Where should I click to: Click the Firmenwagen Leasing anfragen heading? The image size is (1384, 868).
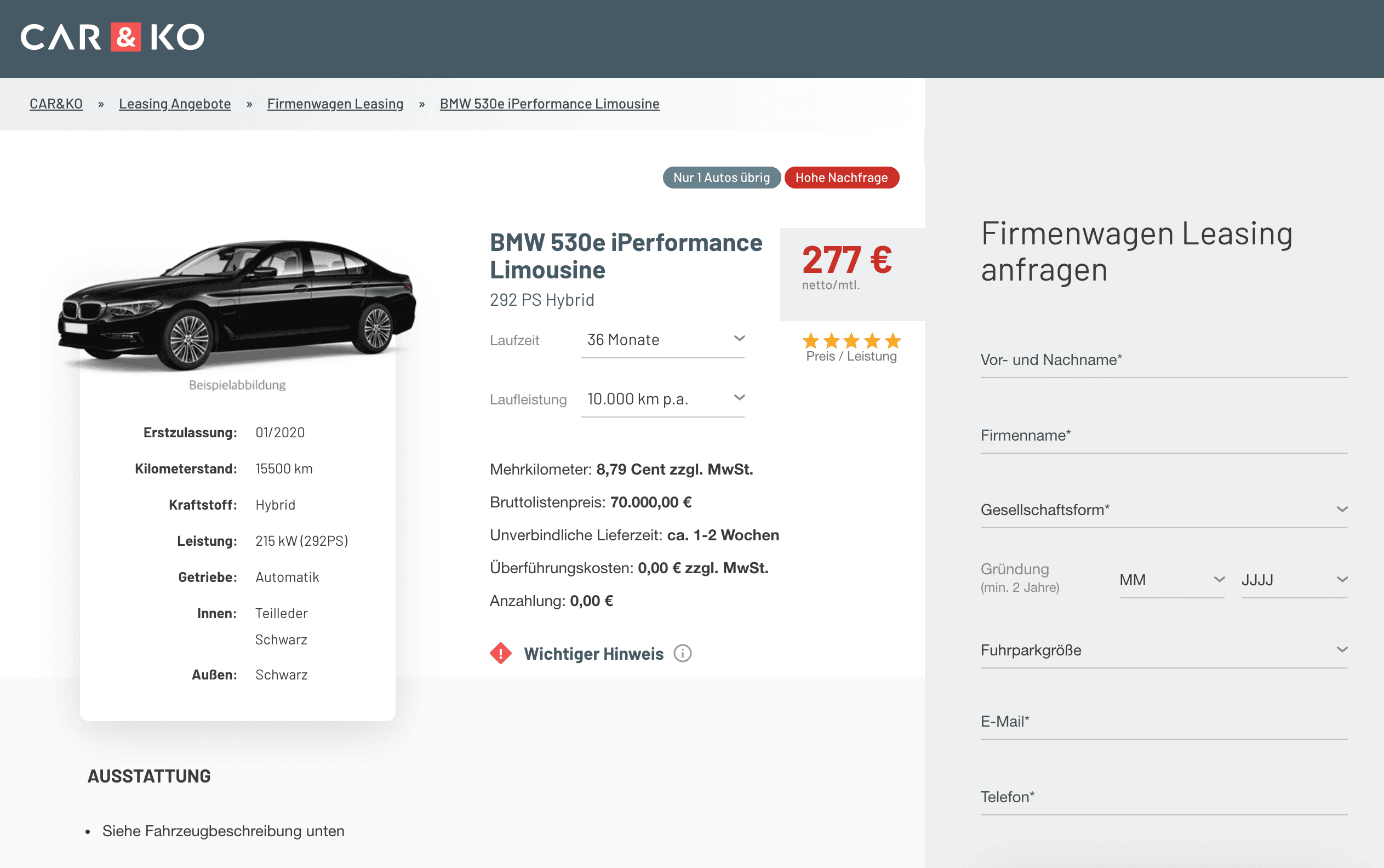tap(1136, 252)
